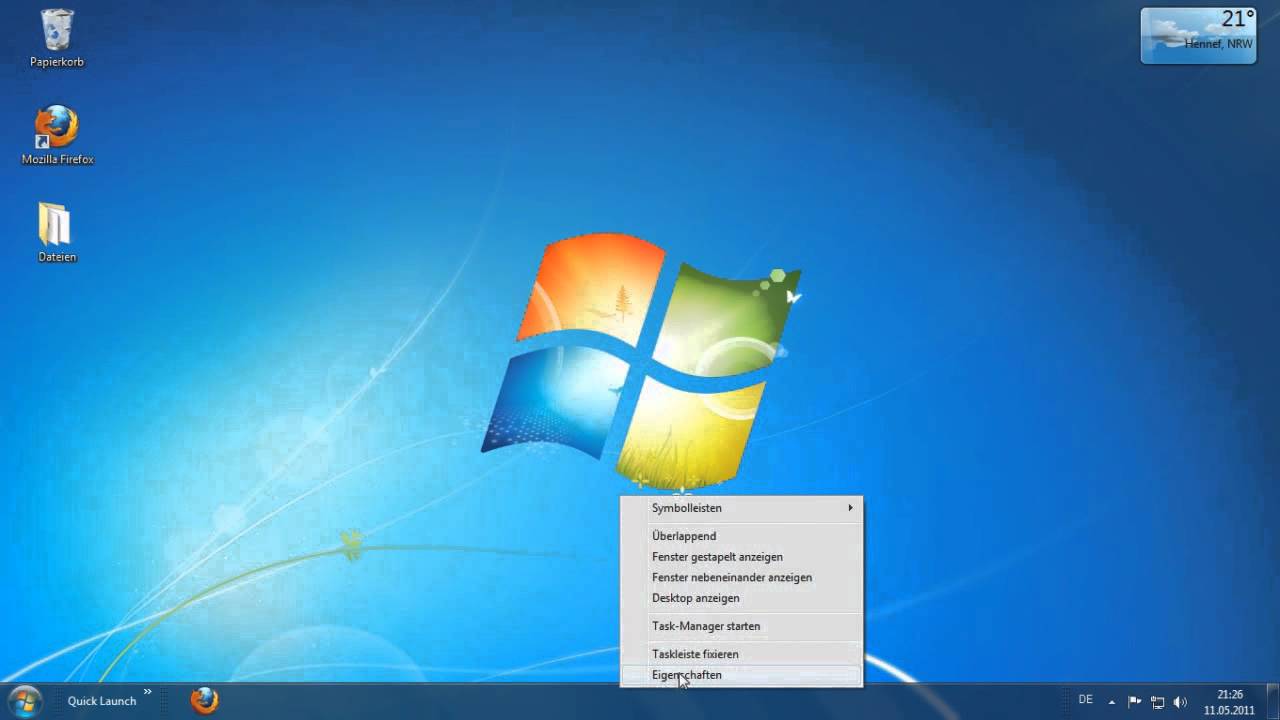Open the volume speaker tray icon
This screenshot has height=720, width=1280.
coord(1180,702)
